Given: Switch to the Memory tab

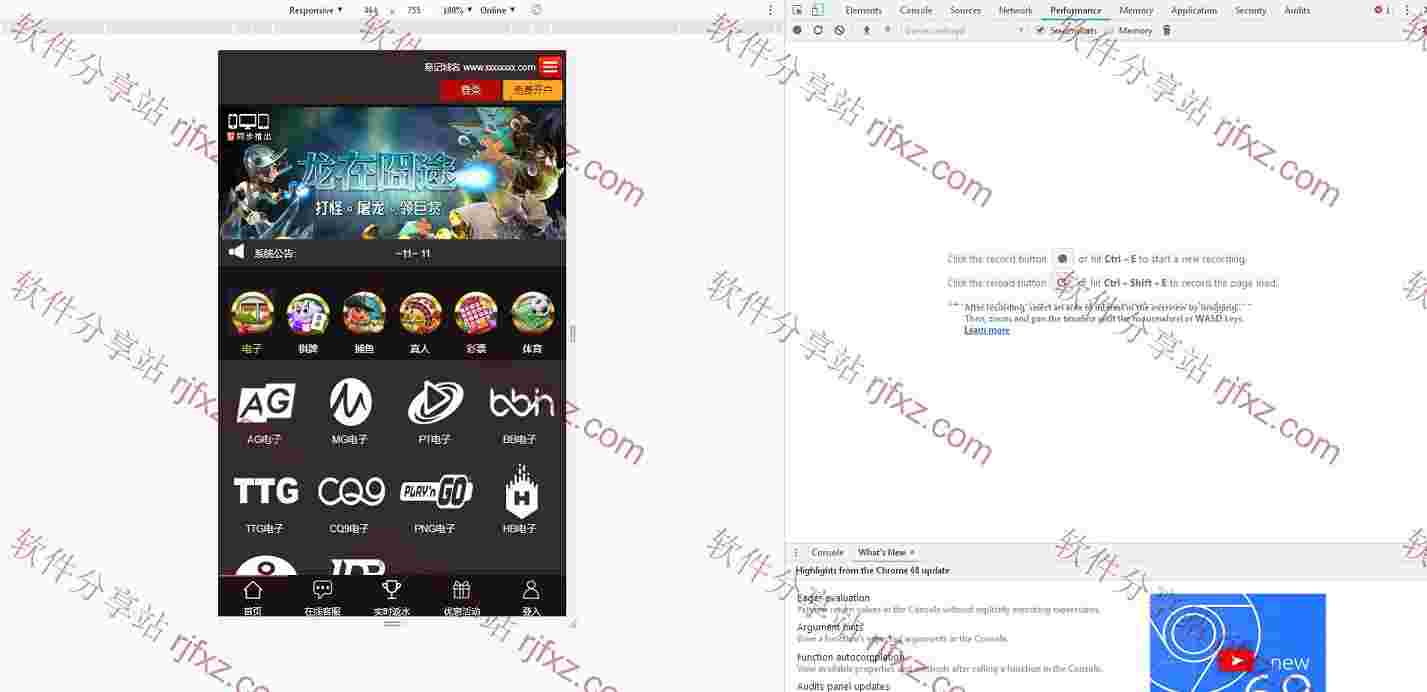Looking at the screenshot, I should click(x=1136, y=10).
